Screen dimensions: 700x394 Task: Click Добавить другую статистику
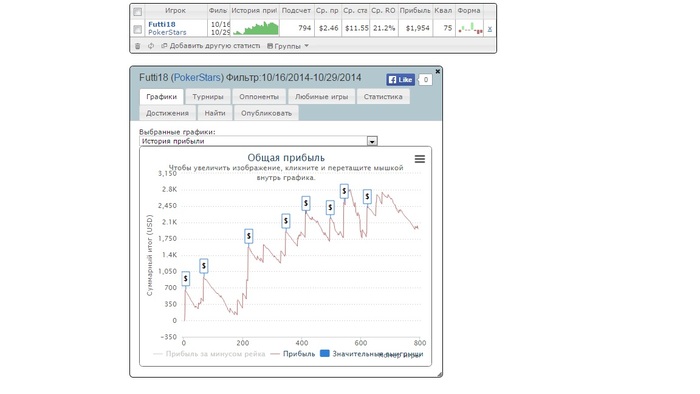[214, 46]
